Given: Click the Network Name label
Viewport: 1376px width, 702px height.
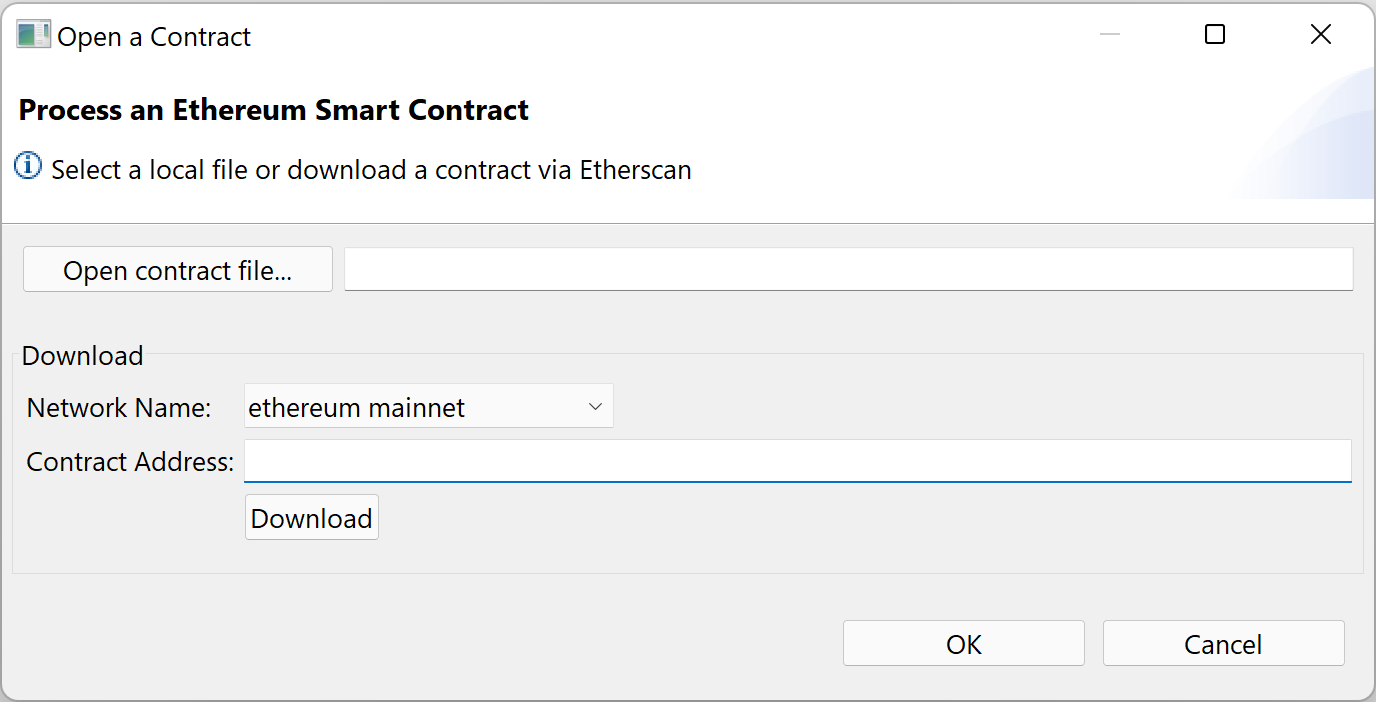Looking at the screenshot, I should 119,408.
